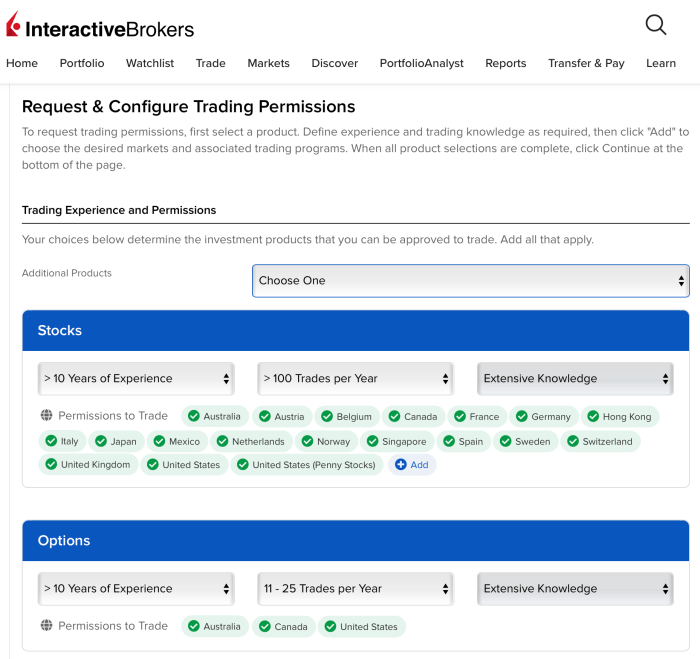Click the Options section header
Viewport: 700px width, 659px height.
(x=356, y=541)
